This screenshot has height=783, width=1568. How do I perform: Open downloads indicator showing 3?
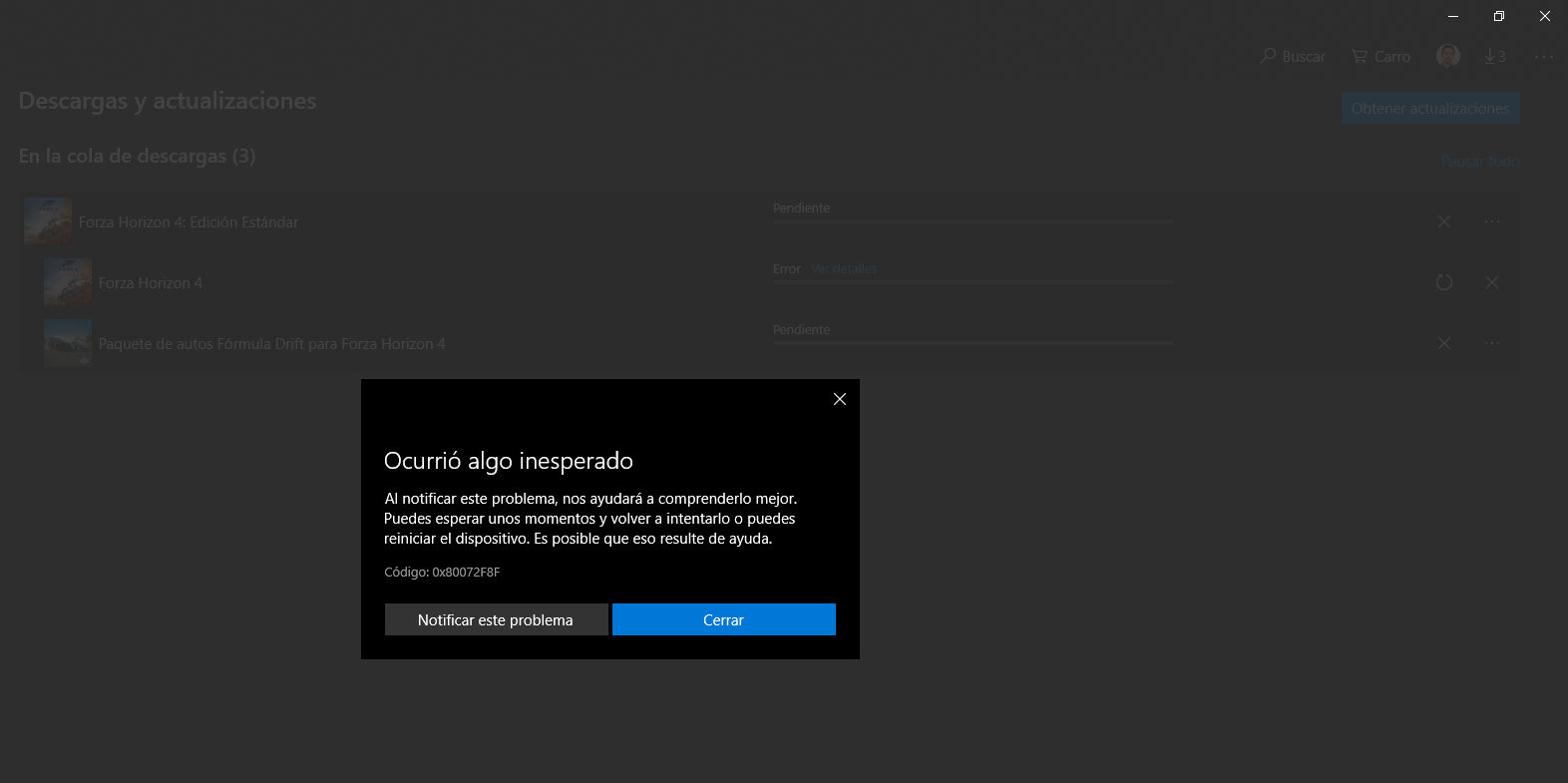(1495, 56)
